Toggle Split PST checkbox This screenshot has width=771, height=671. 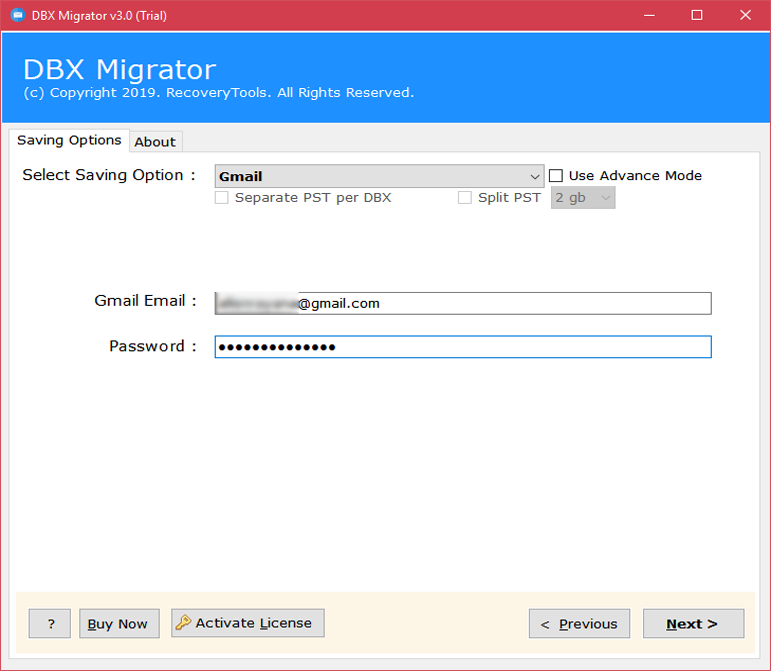pos(465,198)
